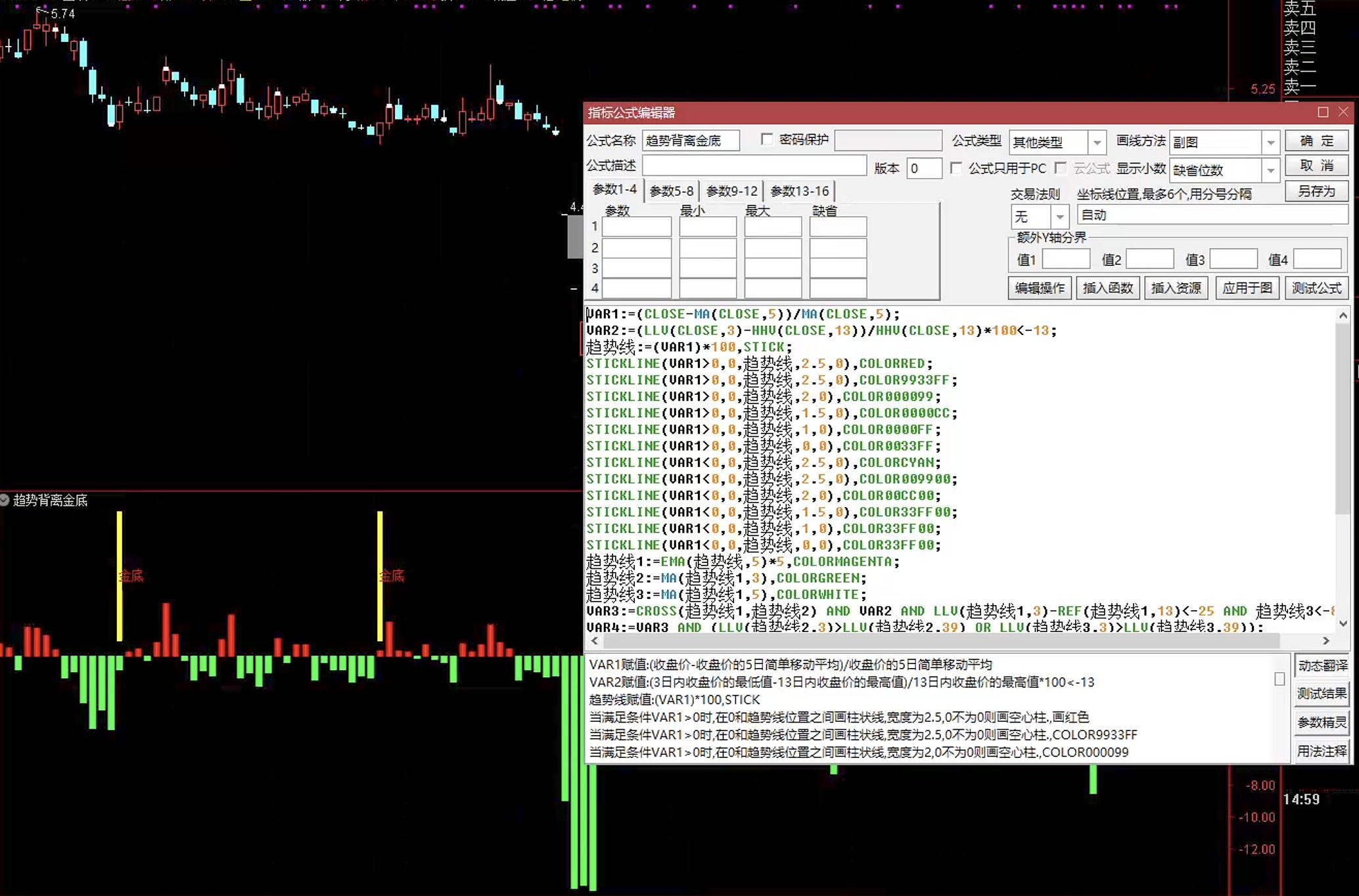Switch to the 参数9-12 tab
The height and width of the screenshot is (896, 1359).
click(732, 191)
